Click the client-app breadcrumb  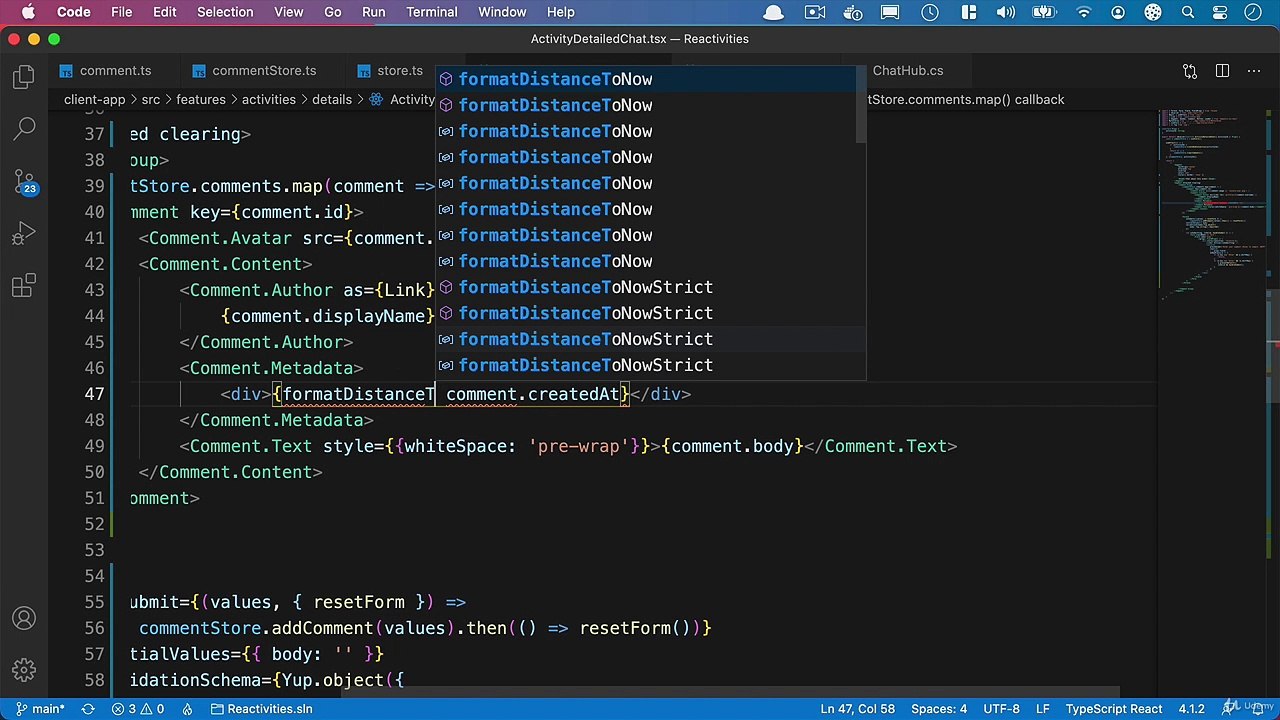(x=94, y=100)
